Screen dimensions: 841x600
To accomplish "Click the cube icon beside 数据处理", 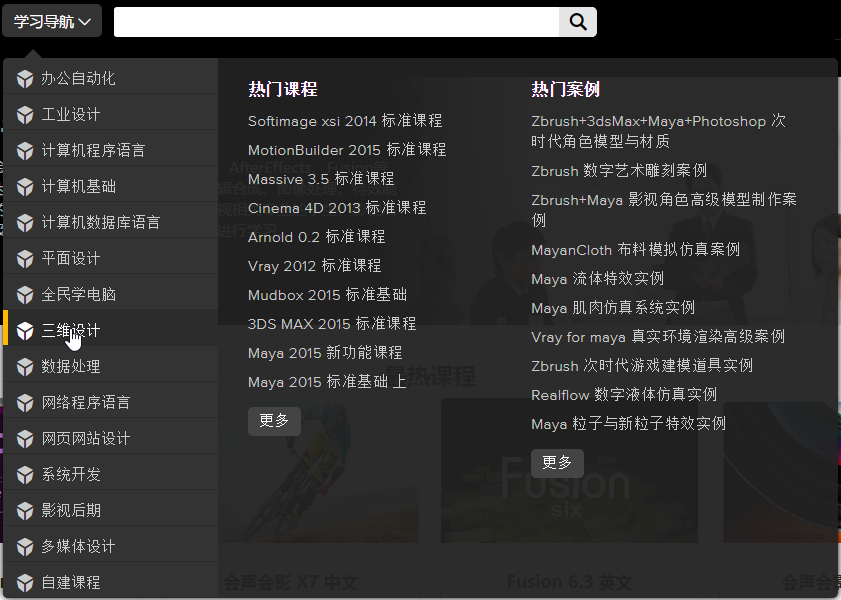I will point(25,367).
